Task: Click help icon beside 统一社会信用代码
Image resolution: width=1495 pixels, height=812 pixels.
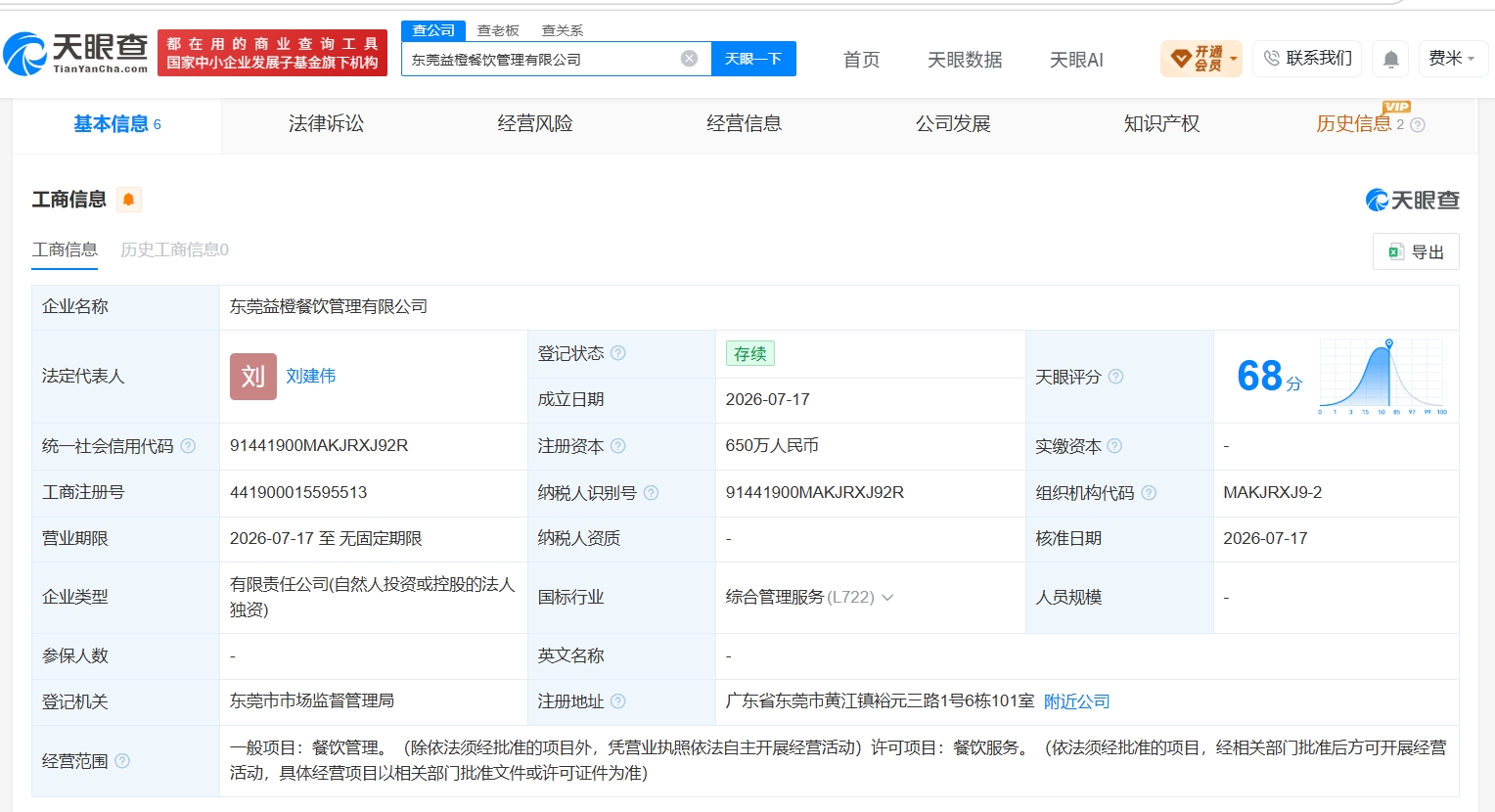Action: tap(188, 446)
